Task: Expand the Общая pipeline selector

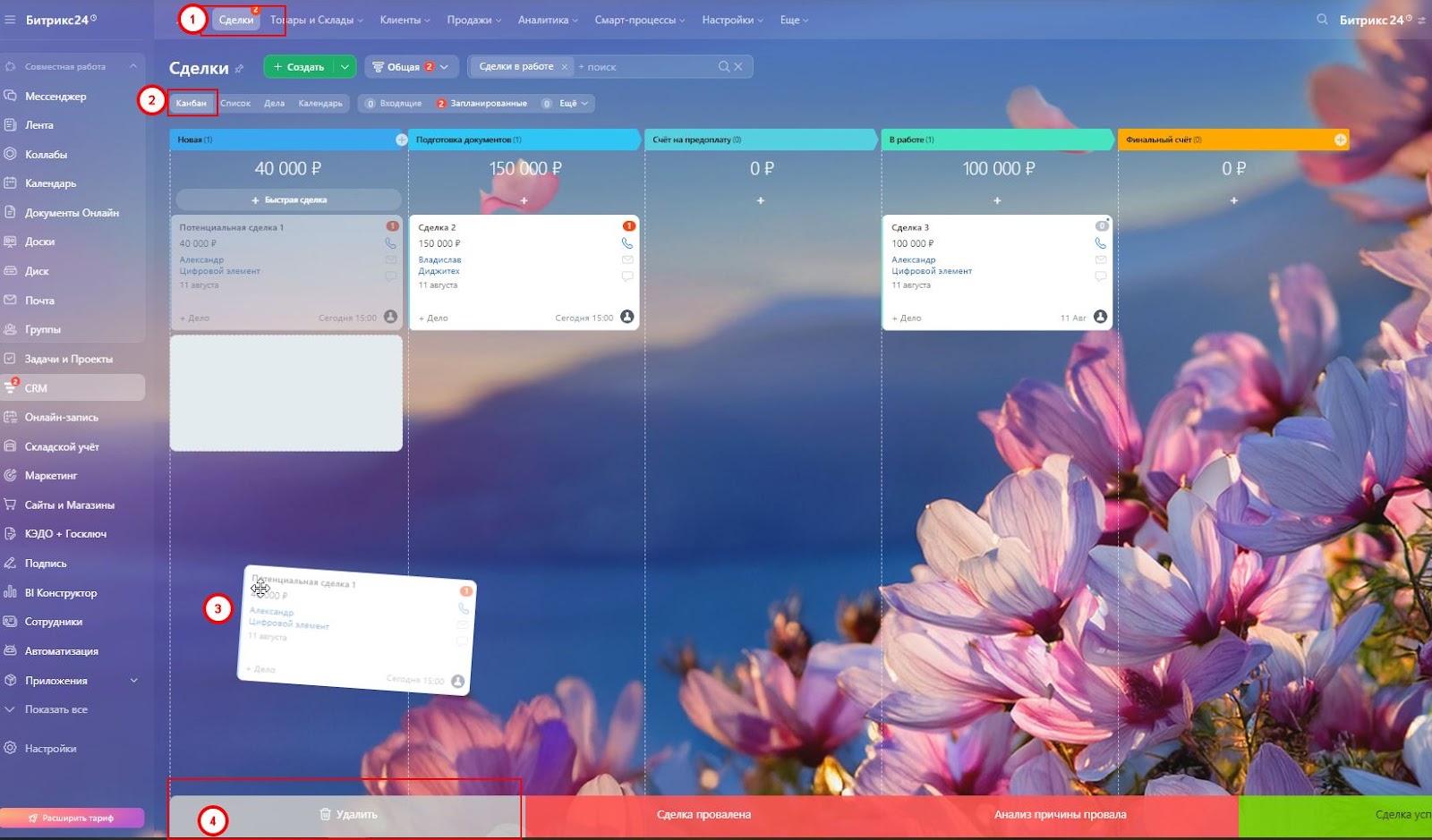Action: click(x=411, y=67)
